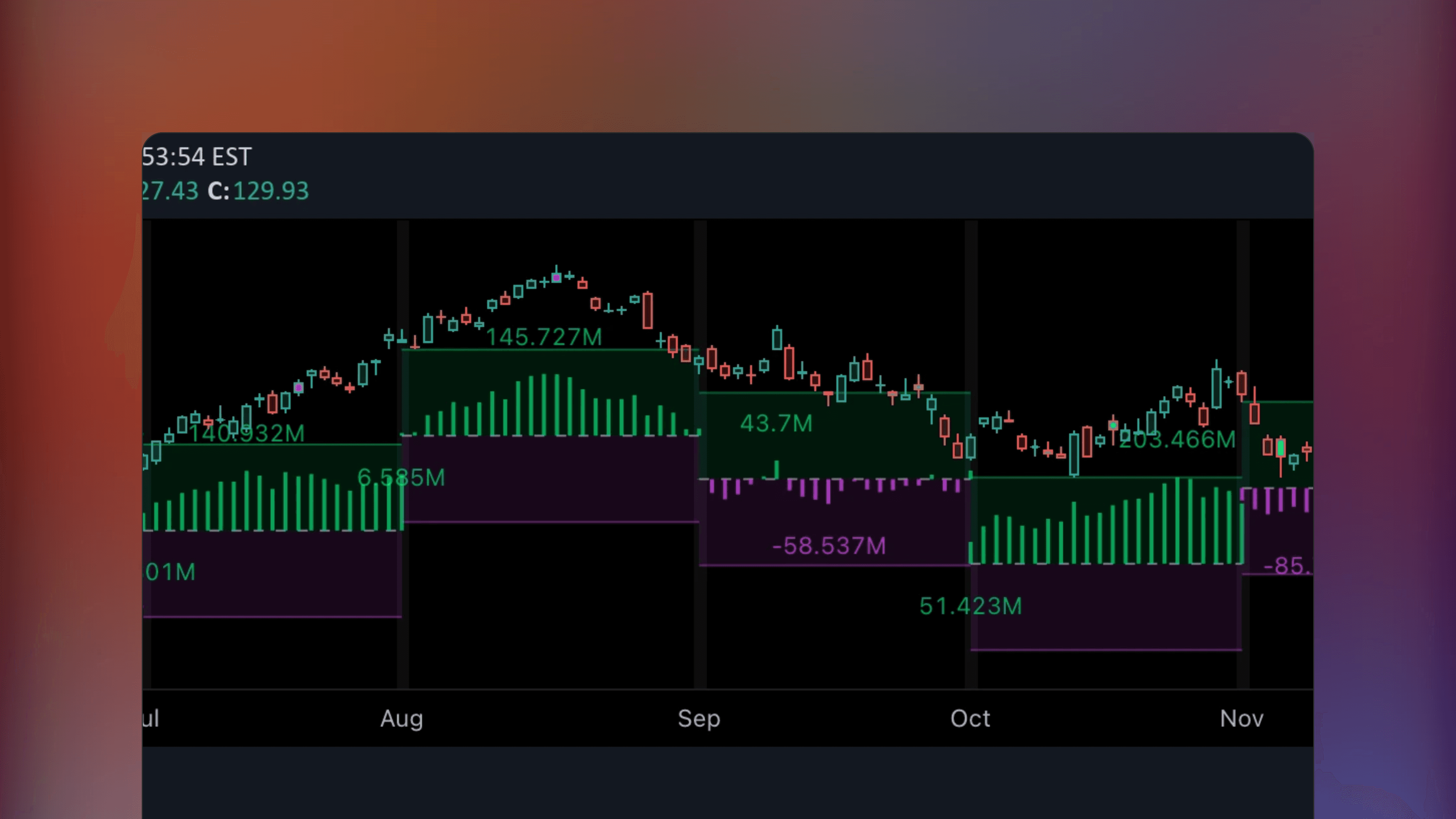This screenshot has height=819, width=1456.
Task: Click the Sep axis label
Action: [x=699, y=718]
